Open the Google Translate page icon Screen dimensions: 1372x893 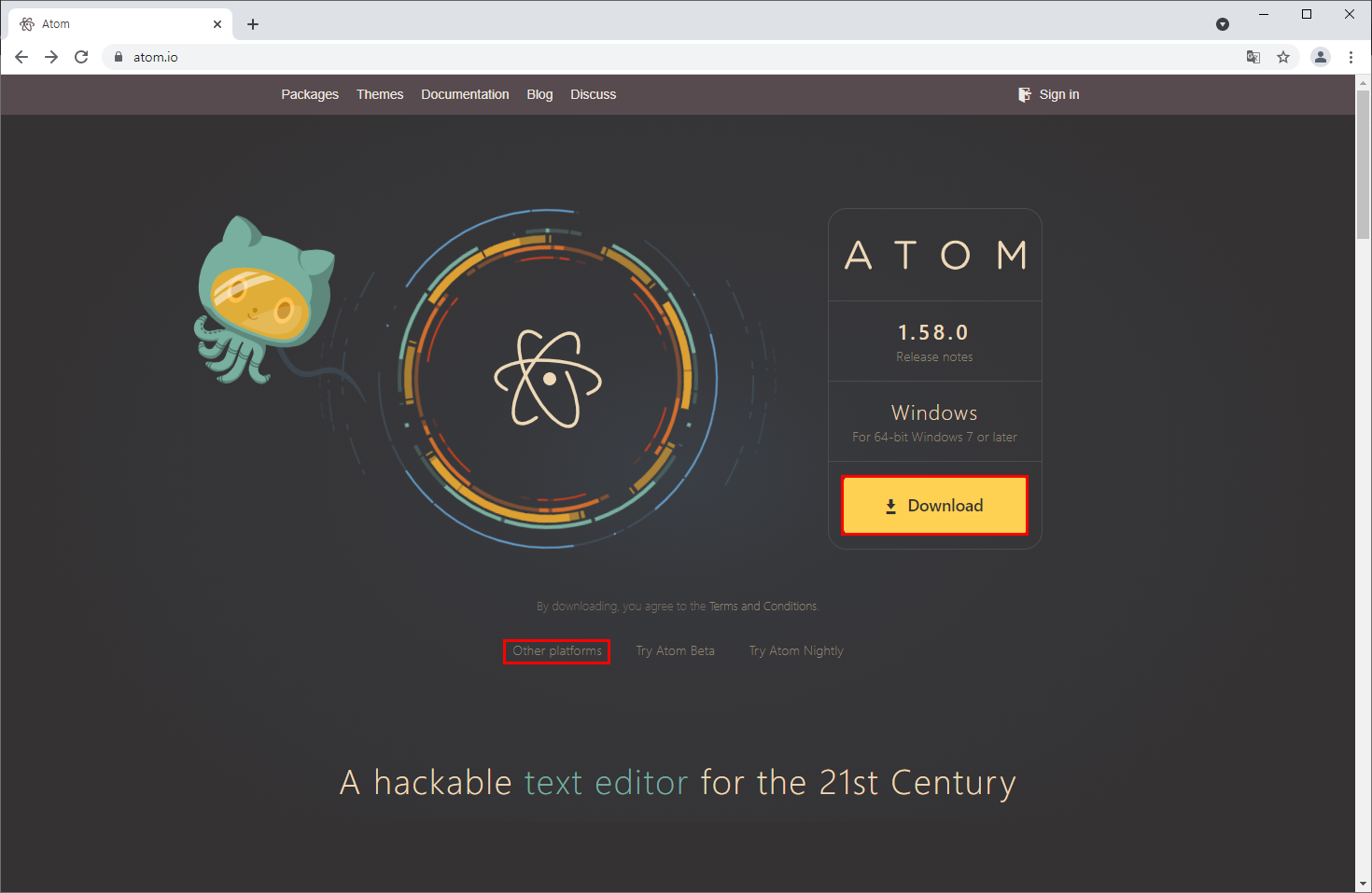pyautogui.click(x=1253, y=57)
